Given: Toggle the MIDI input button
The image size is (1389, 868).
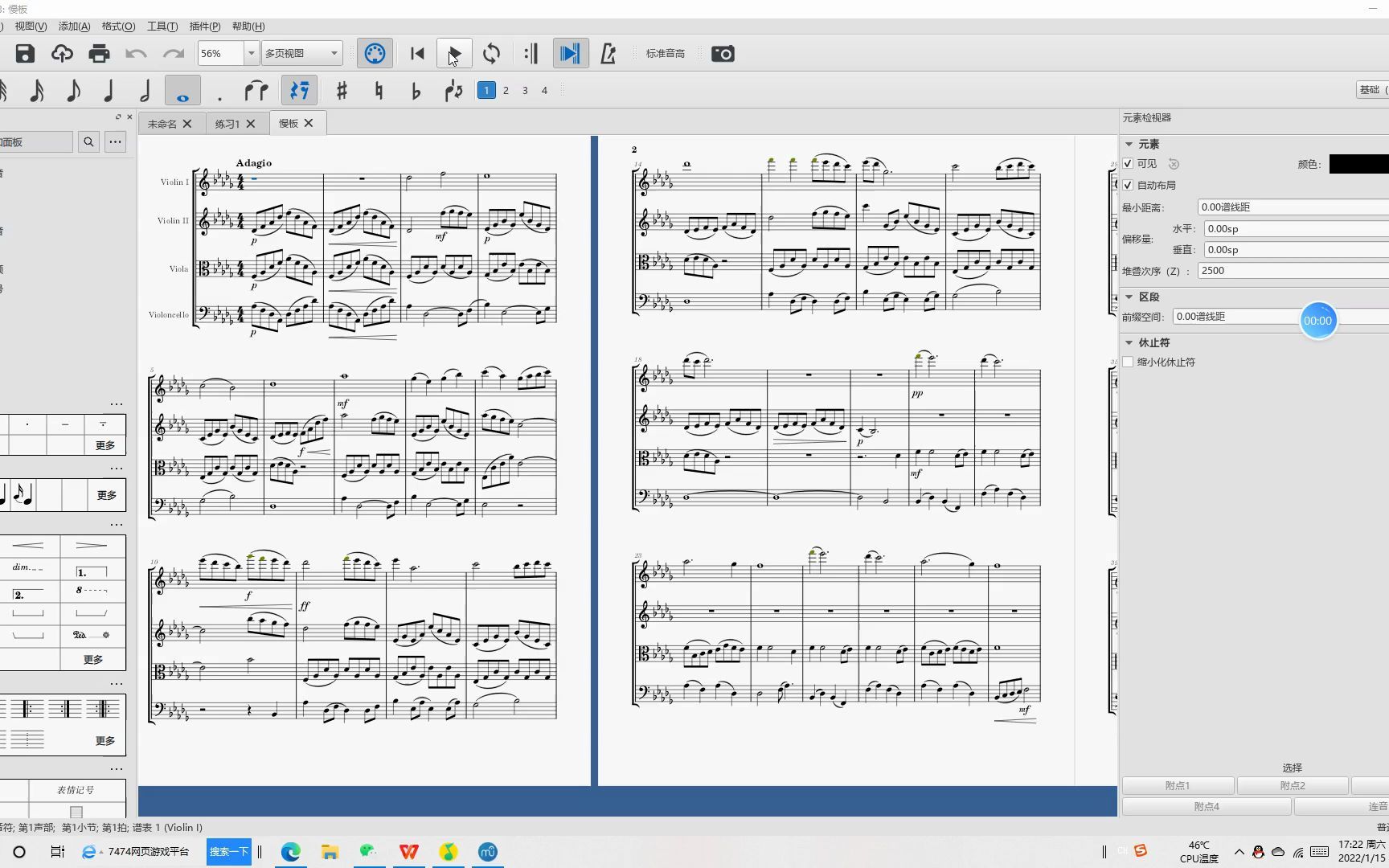Looking at the screenshot, I should (375, 54).
